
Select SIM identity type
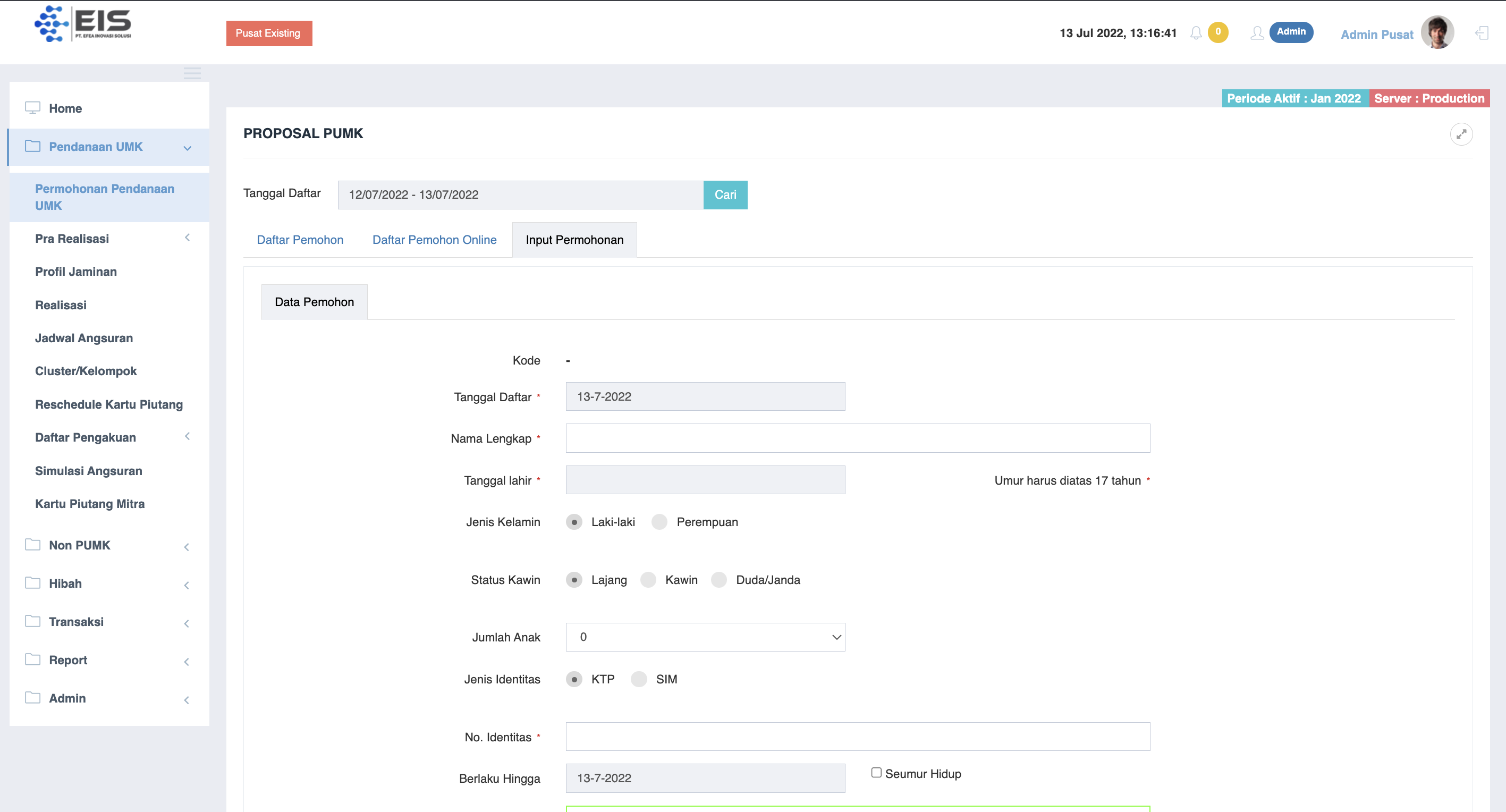point(639,679)
